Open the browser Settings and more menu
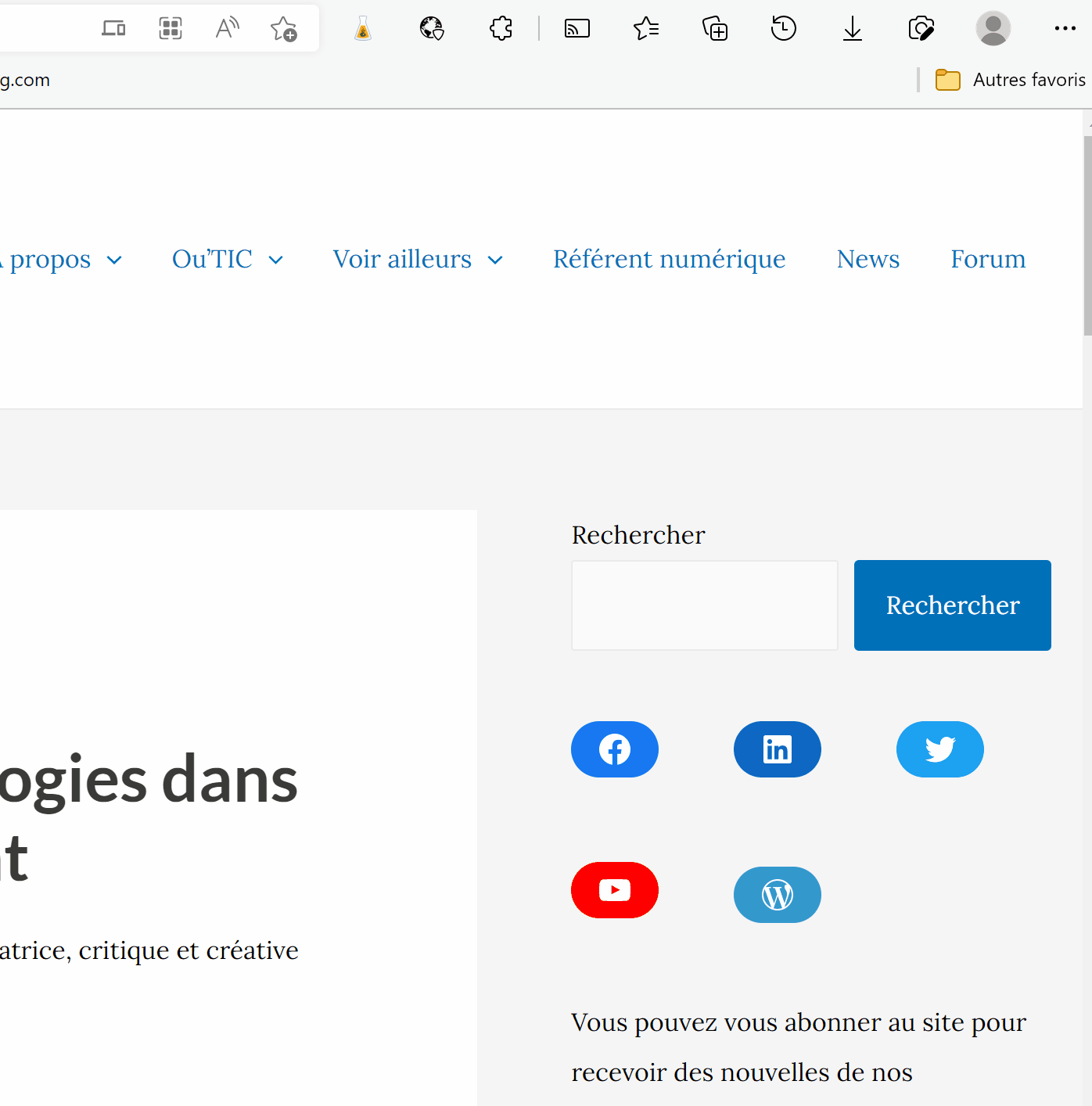This screenshot has height=1106, width=1092. (1065, 29)
